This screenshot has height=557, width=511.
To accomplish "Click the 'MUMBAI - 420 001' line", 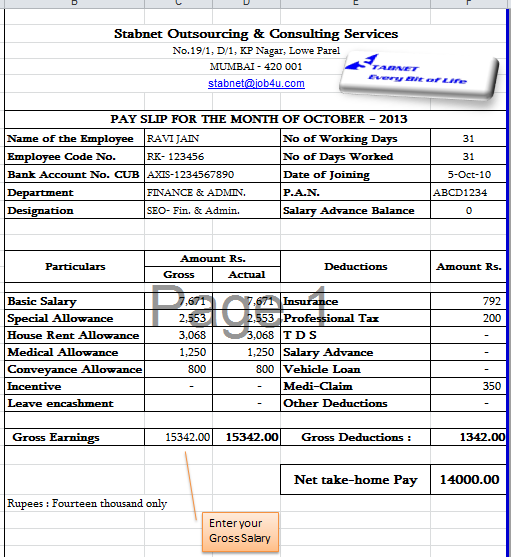I will tap(256, 67).
